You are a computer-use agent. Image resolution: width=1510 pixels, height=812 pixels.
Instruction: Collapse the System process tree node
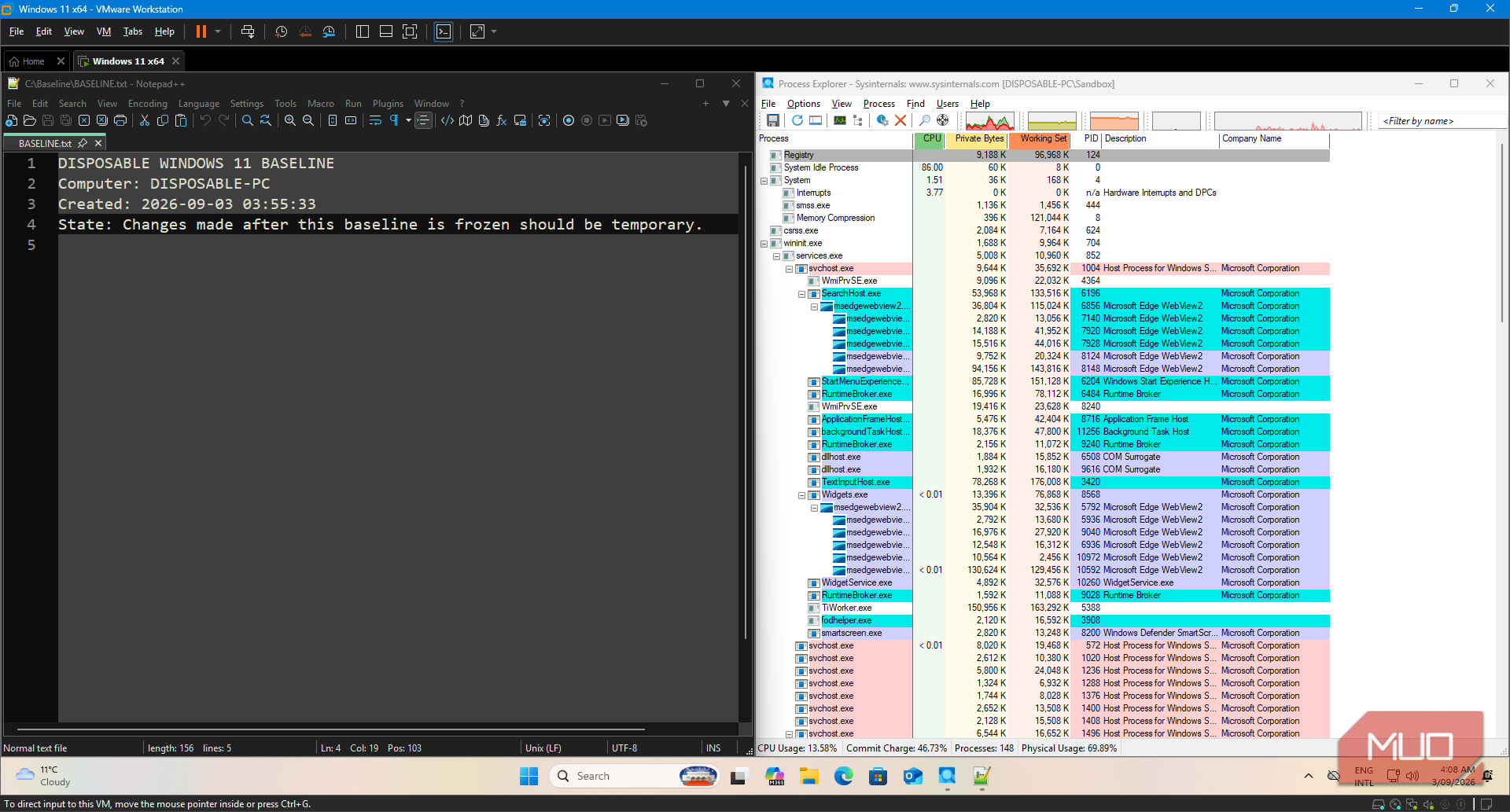[x=764, y=181]
